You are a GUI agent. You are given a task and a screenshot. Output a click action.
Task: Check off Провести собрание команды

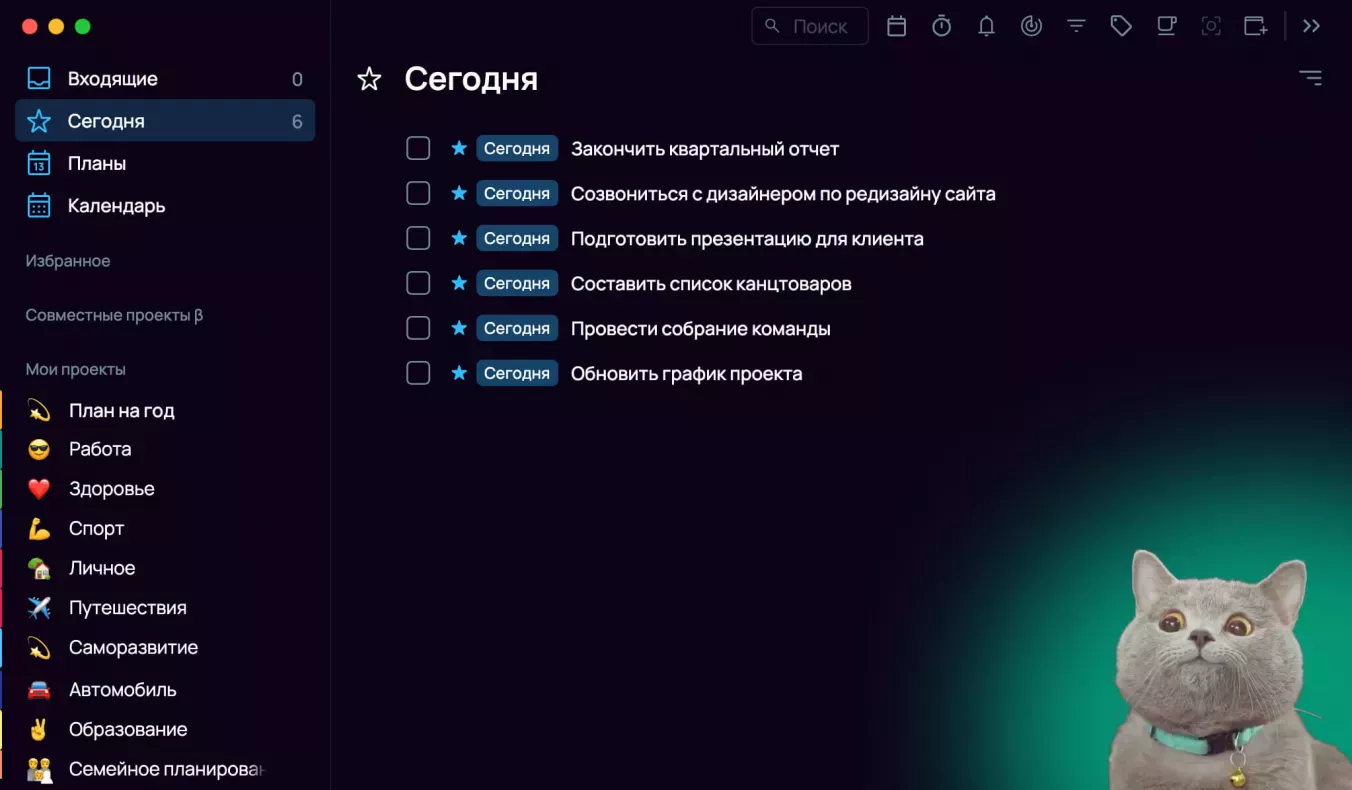418,328
